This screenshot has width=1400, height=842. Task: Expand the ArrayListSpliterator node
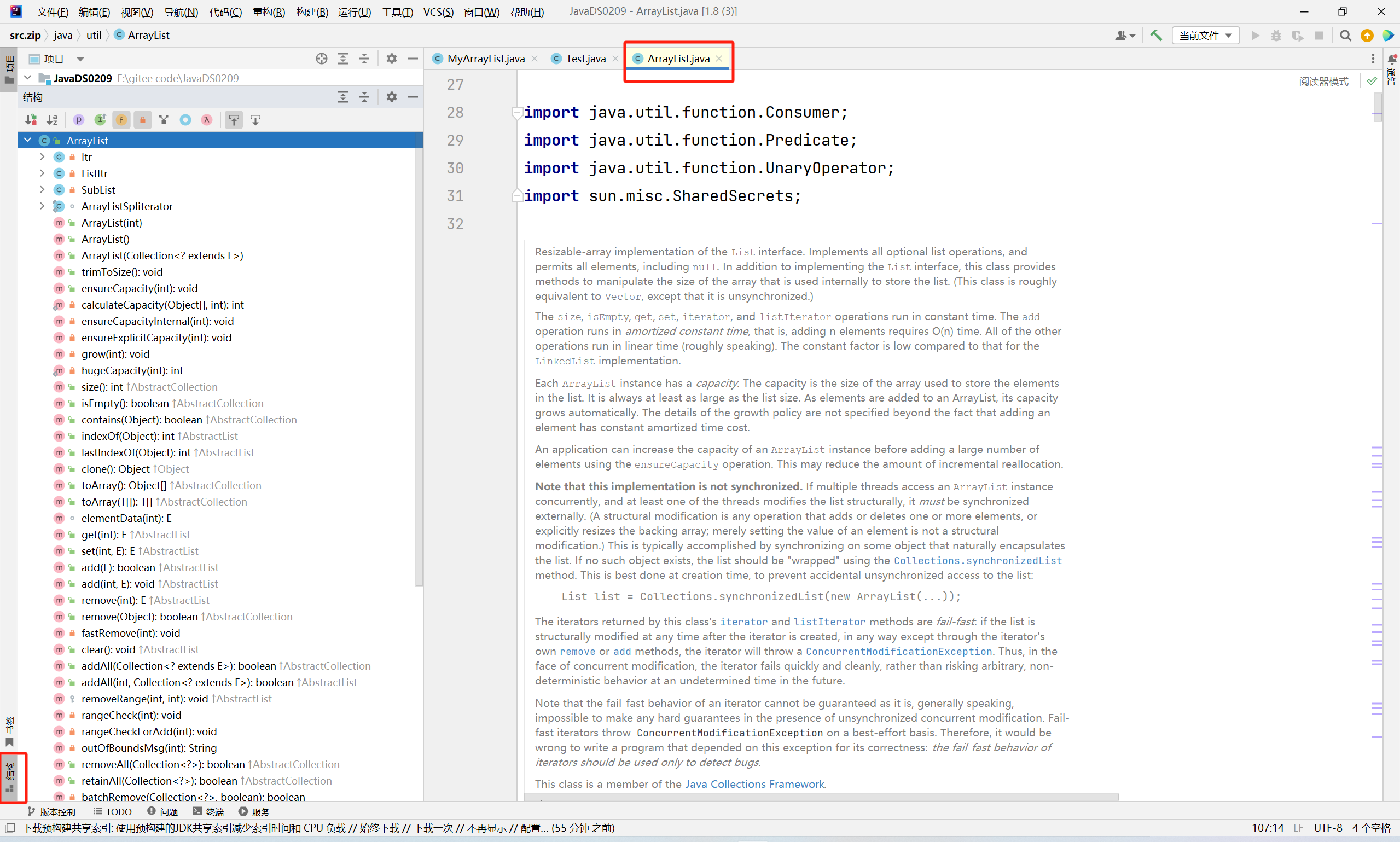coord(42,206)
